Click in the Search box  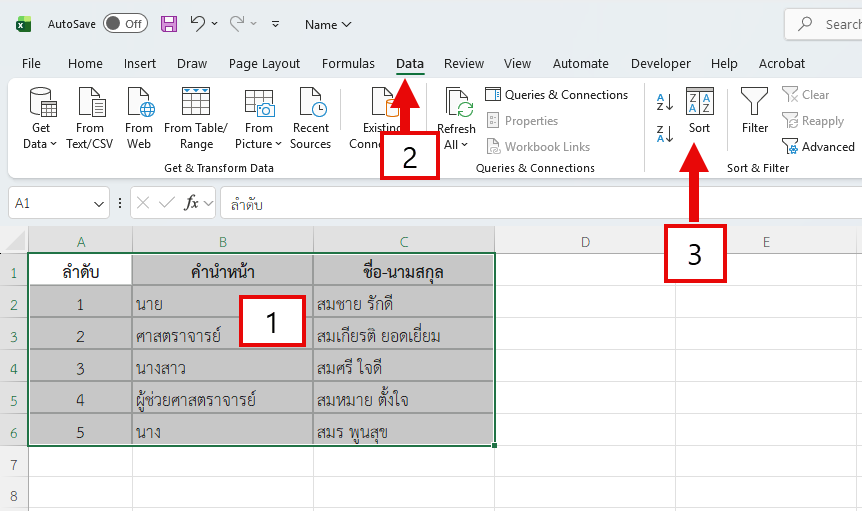pos(825,24)
